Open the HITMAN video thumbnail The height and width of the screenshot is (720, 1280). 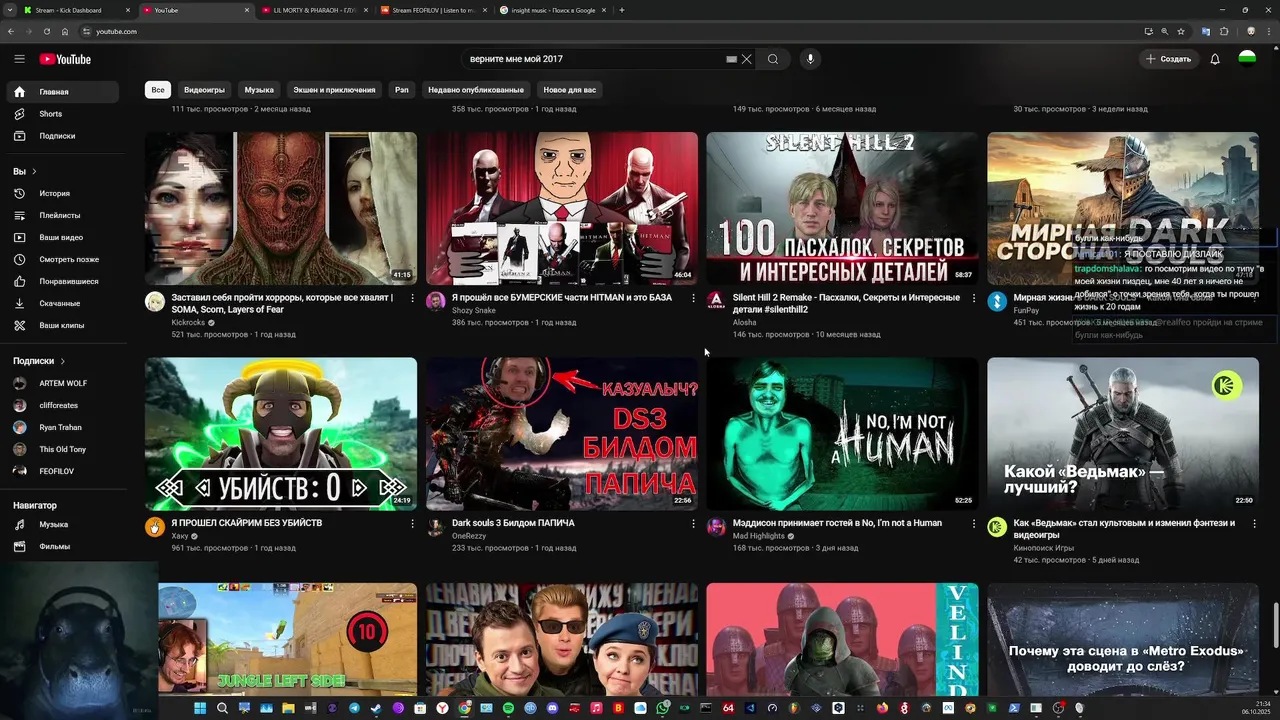(562, 208)
